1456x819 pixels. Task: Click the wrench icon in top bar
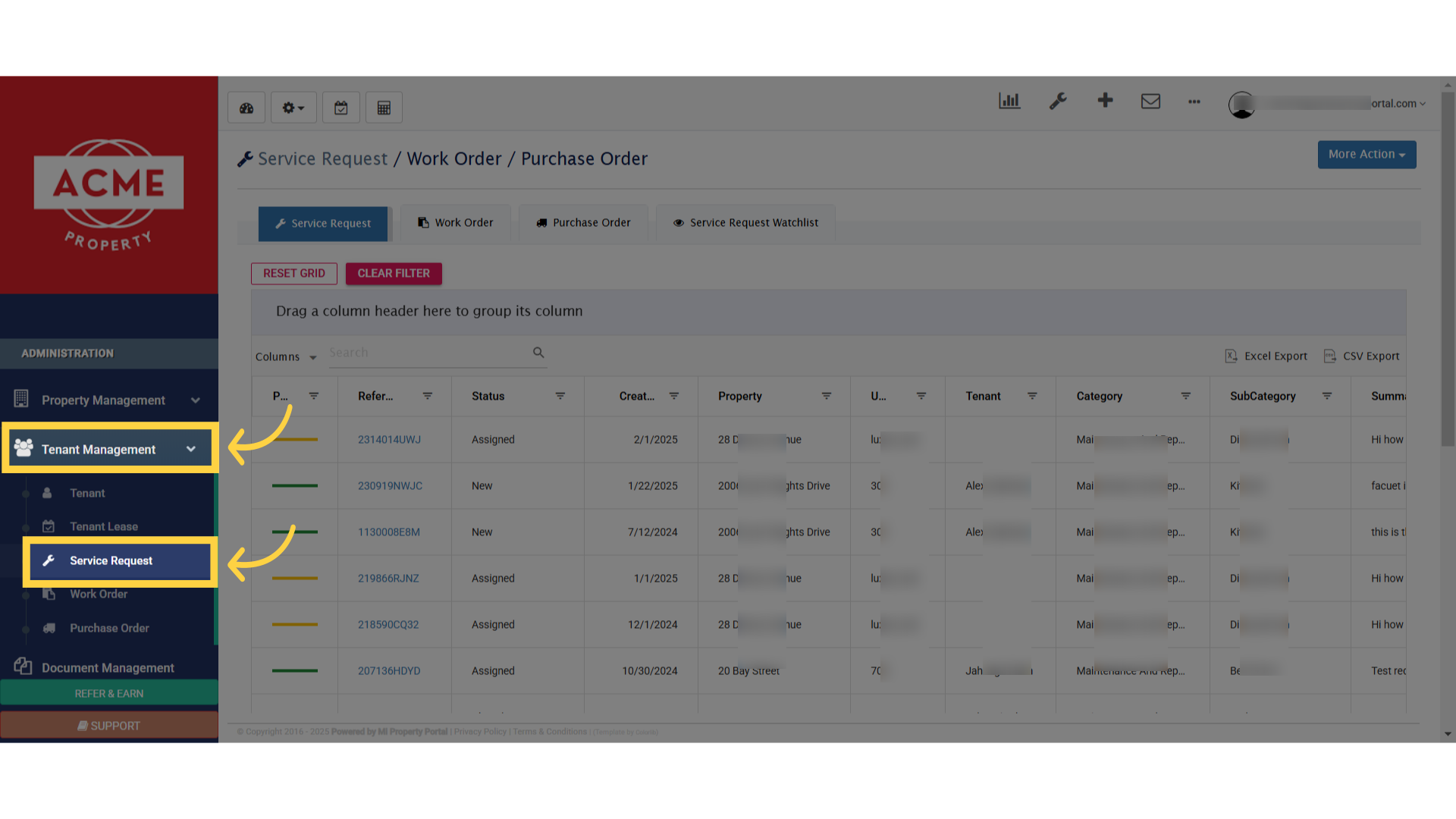(x=1058, y=101)
